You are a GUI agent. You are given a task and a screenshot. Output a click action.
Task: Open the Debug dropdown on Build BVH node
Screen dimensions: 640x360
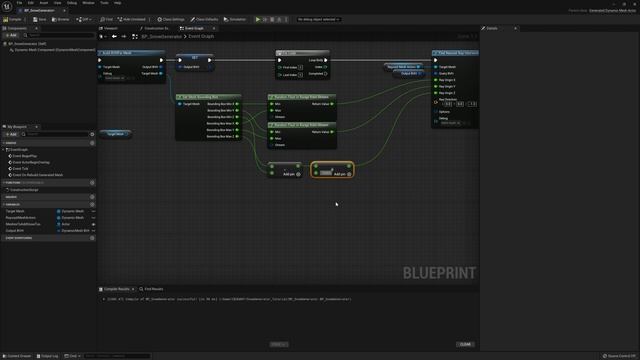(x=115, y=78)
